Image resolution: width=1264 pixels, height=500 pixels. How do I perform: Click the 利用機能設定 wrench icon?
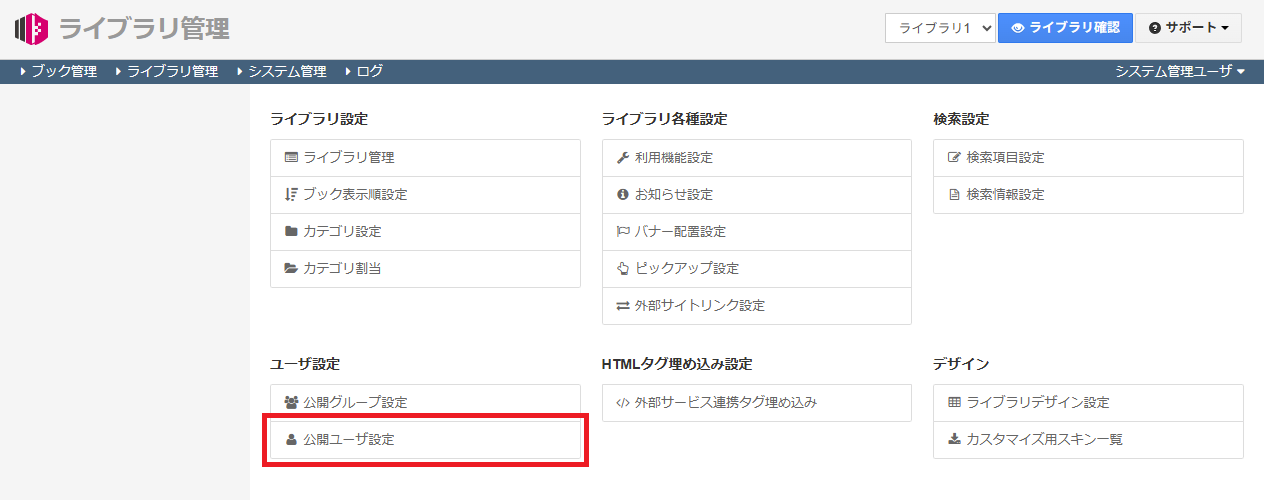point(622,158)
